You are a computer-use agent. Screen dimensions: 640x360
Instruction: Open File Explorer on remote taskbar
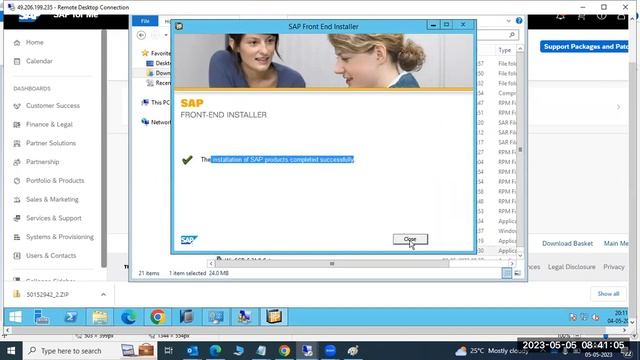pos(100,317)
